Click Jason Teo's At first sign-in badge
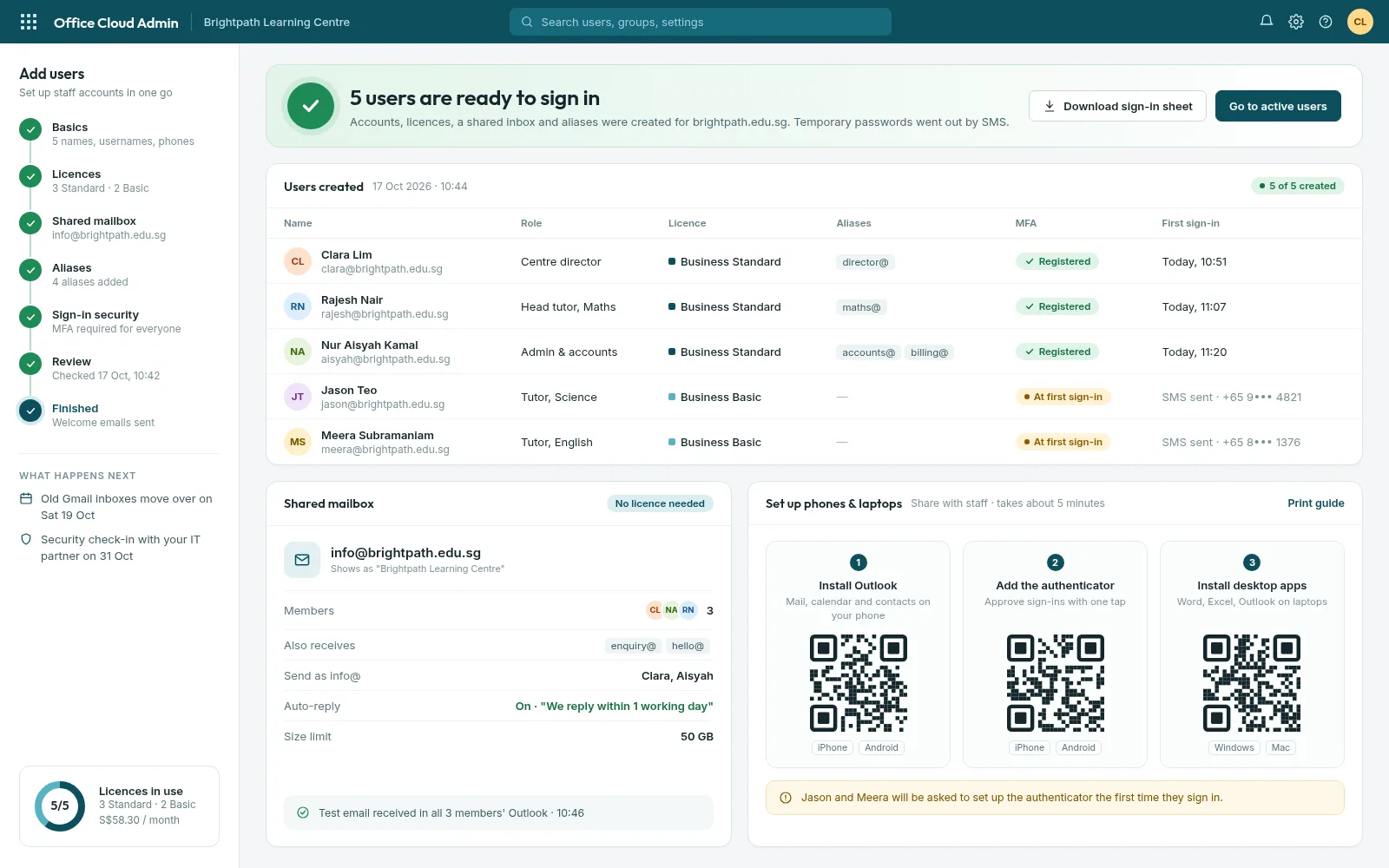This screenshot has height=868, width=1389. [x=1063, y=397]
